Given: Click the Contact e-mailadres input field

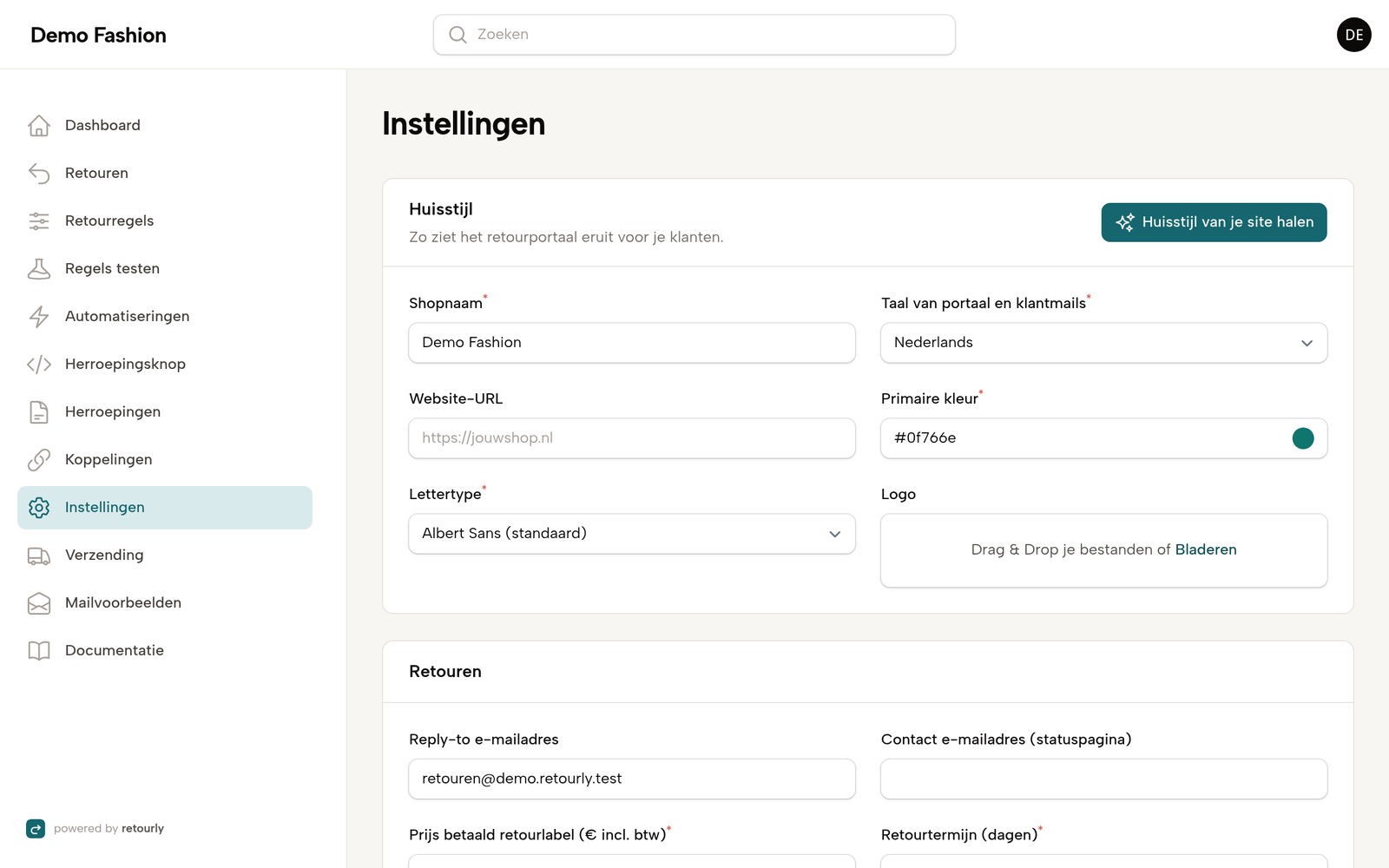Looking at the screenshot, I should (x=1103, y=779).
